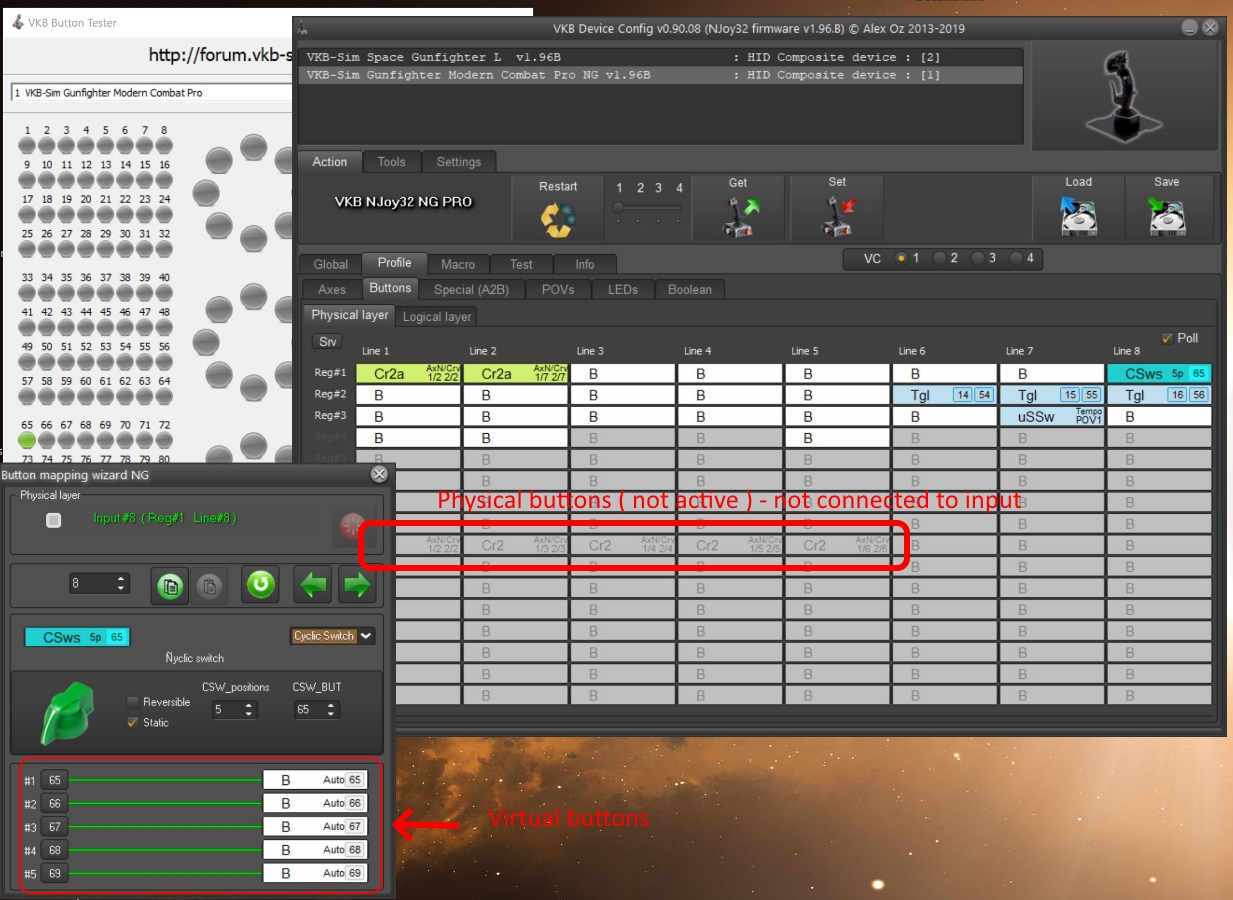This screenshot has height=900, width=1233.
Task: Click the VKB Button Tester title bar icon
Action: (18, 22)
